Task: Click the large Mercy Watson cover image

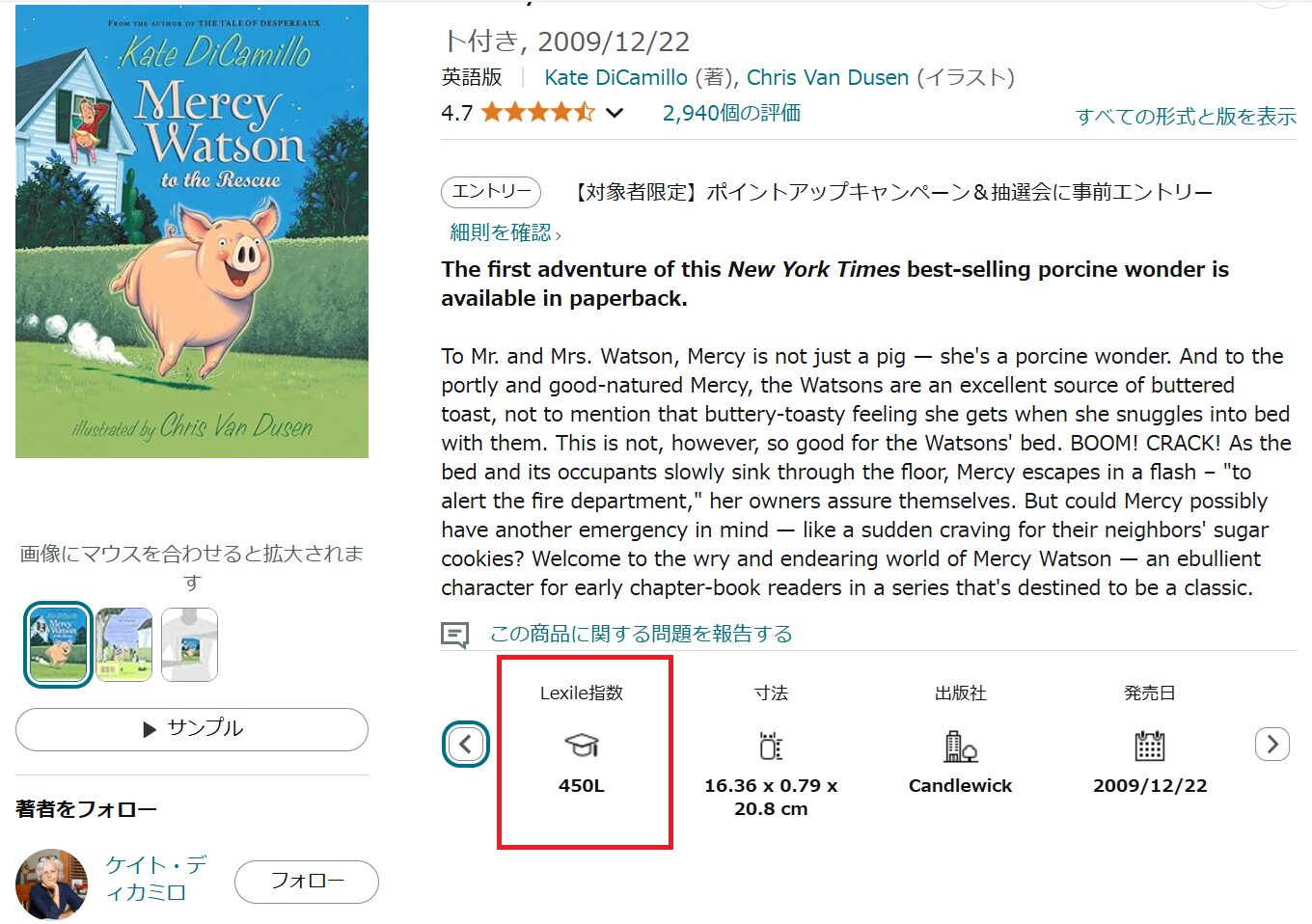Action: [192, 231]
